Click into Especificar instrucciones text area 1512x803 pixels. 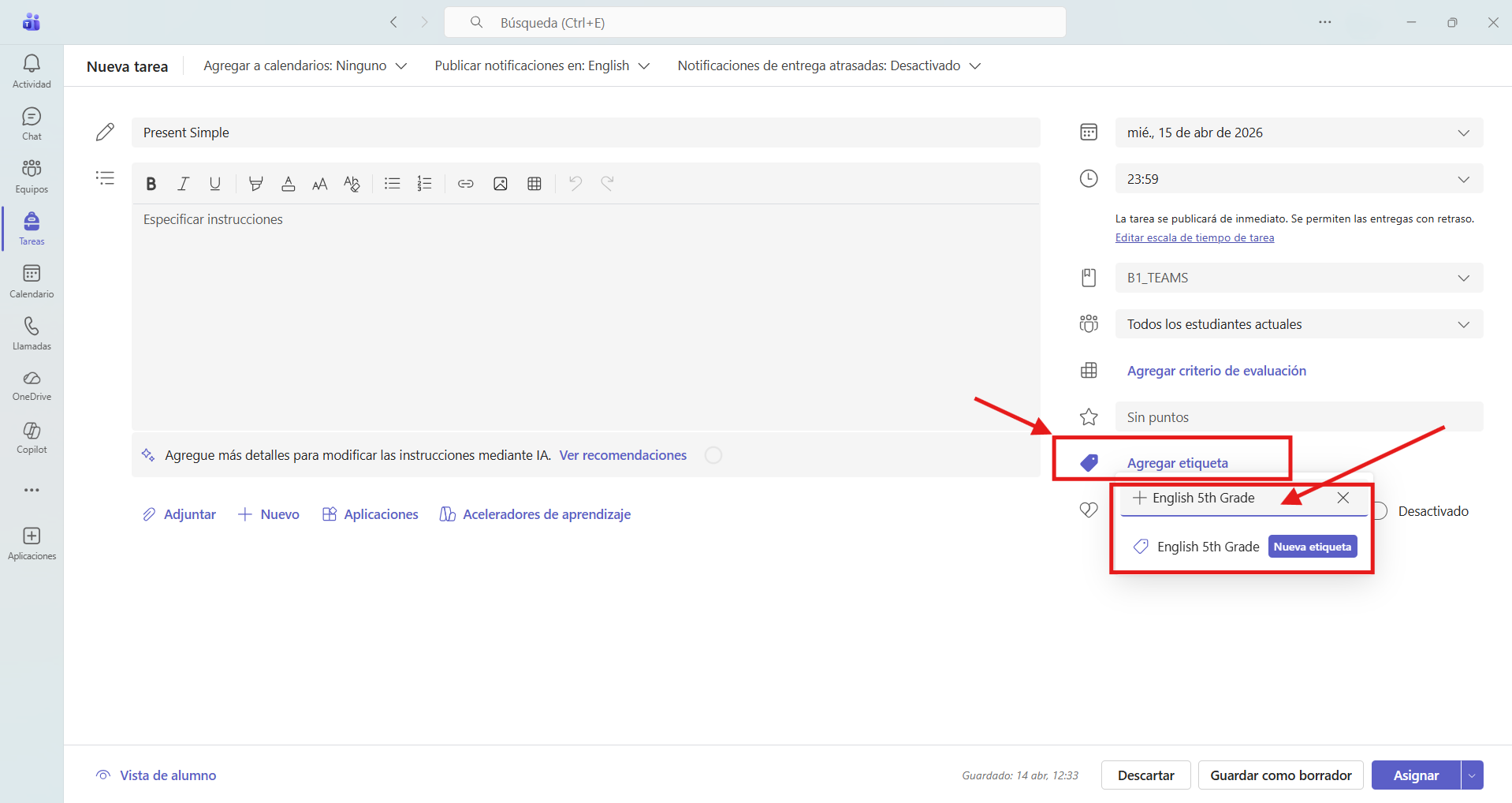[x=586, y=317]
